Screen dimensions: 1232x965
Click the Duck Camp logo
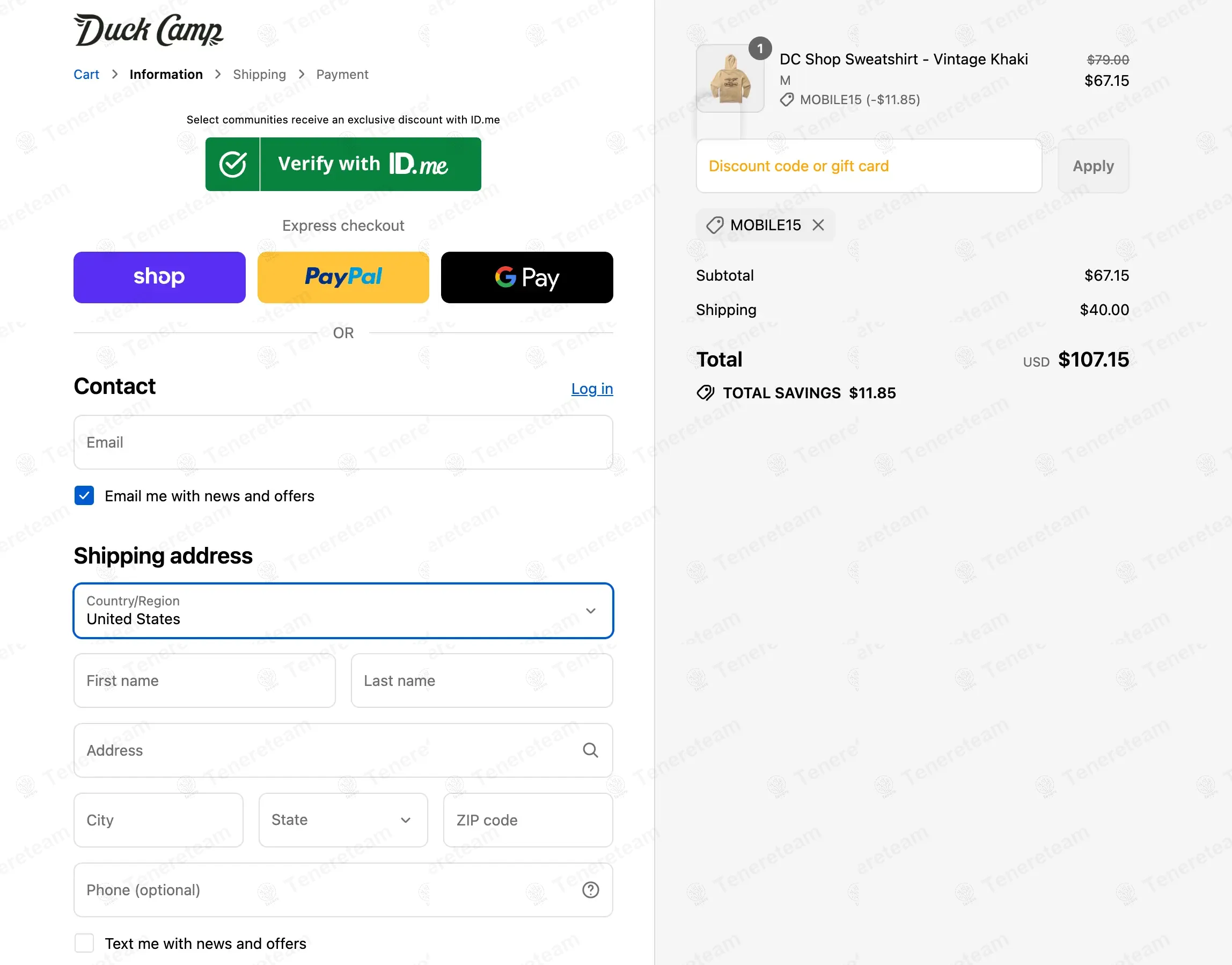tap(148, 31)
